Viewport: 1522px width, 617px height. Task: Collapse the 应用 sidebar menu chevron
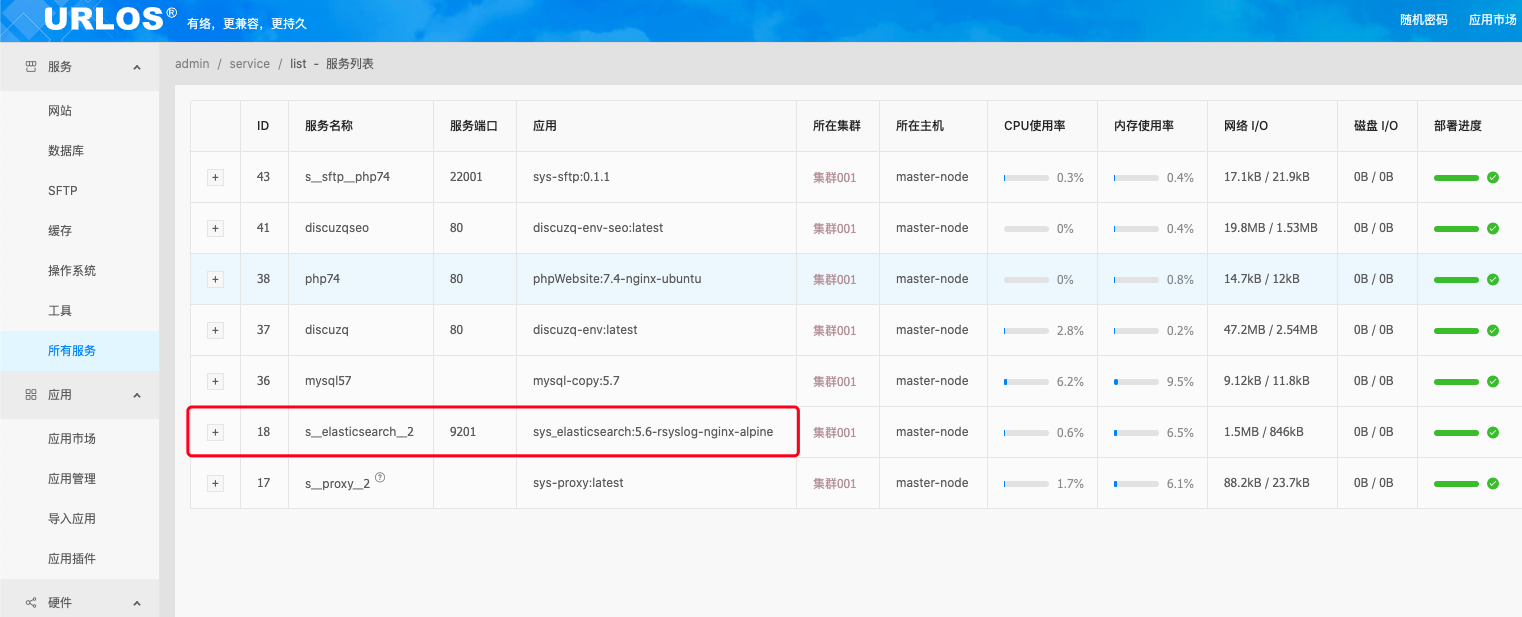pos(137,395)
